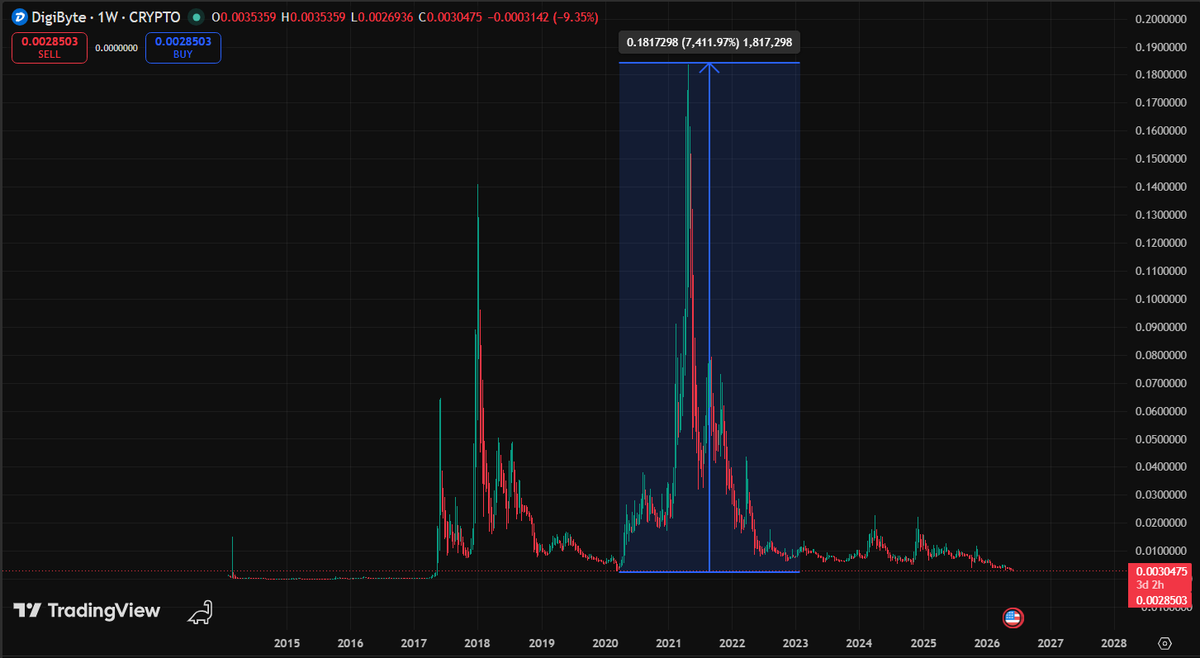This screenshot has width=1200, height=658.
Task: Click the 0.2000000 price scale label
Action: point(1163,19)
